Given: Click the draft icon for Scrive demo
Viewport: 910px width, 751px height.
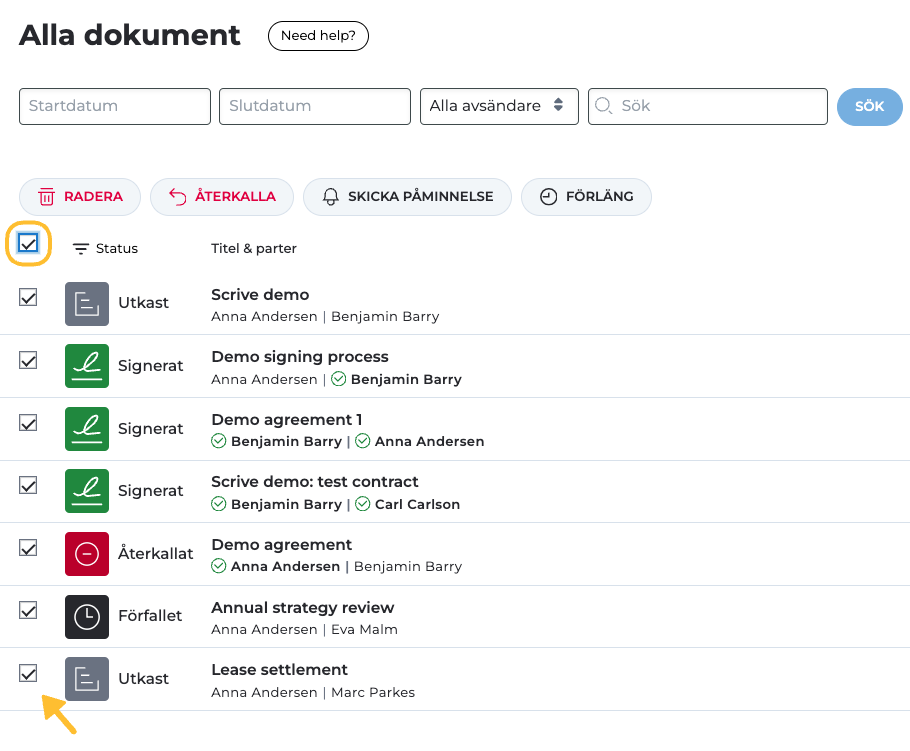Looking at the screenshot, I should click(87, 304).
